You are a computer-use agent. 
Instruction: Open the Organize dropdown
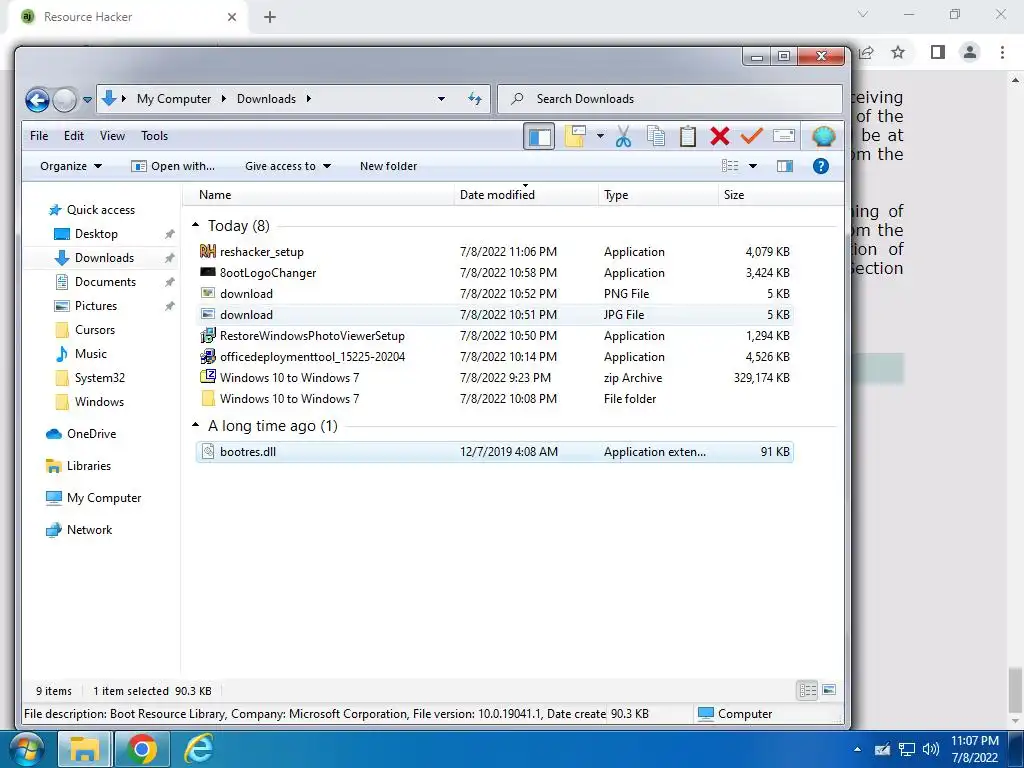pyautogui.click(x=71, y=166)
